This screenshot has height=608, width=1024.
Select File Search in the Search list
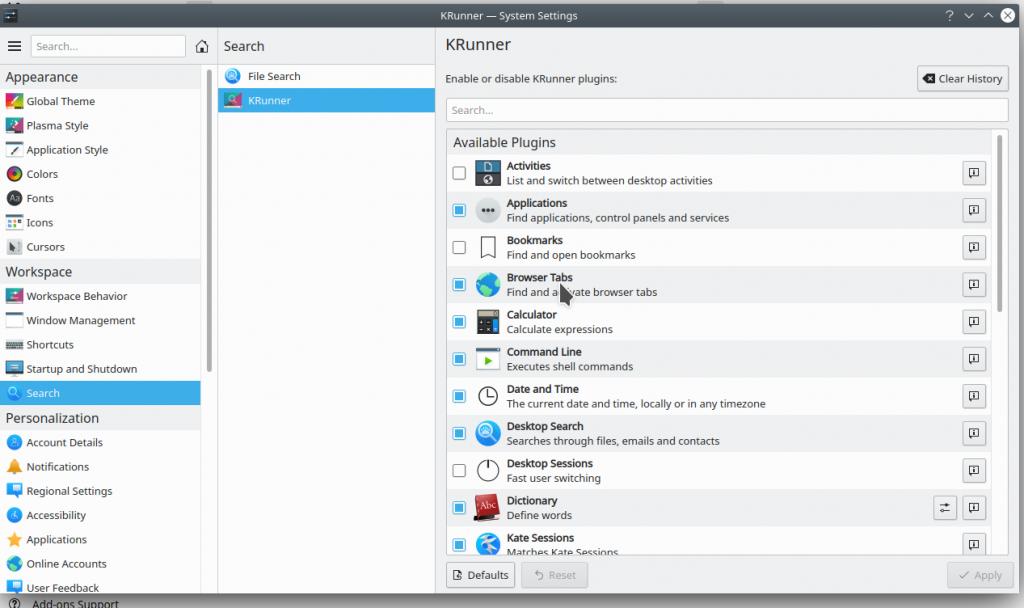(x=274, y=76)
